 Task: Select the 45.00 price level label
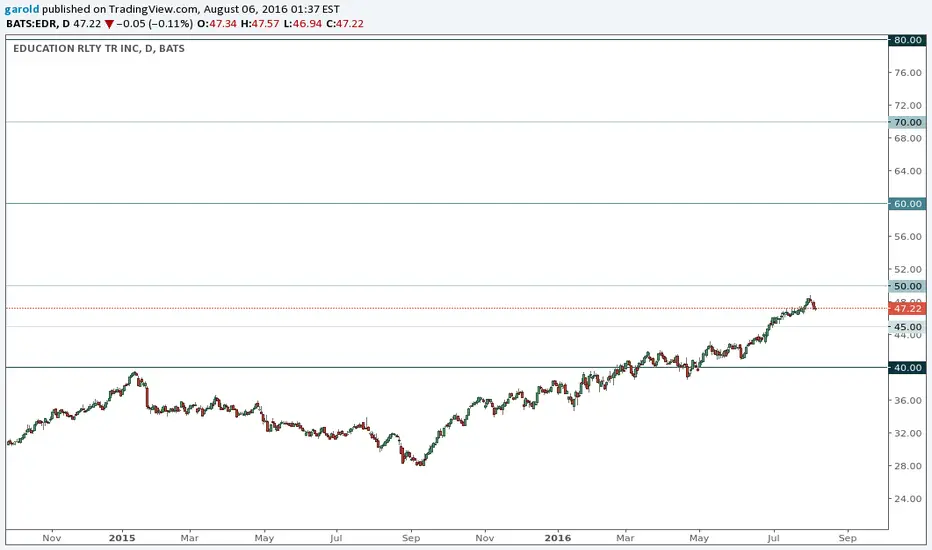click(908, 327)
